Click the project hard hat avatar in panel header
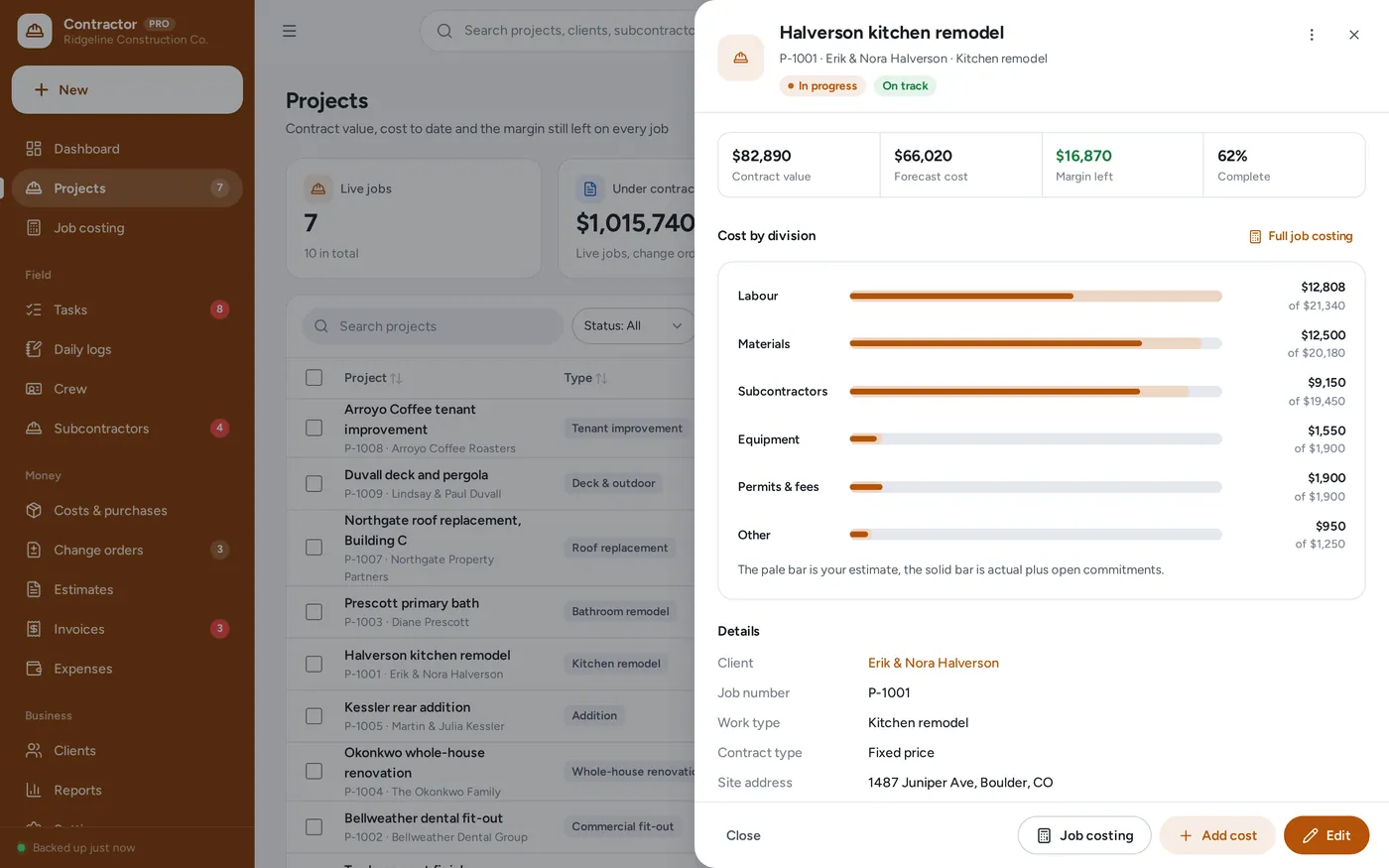This screenshot has width=1389, height=868. (741, 58)
